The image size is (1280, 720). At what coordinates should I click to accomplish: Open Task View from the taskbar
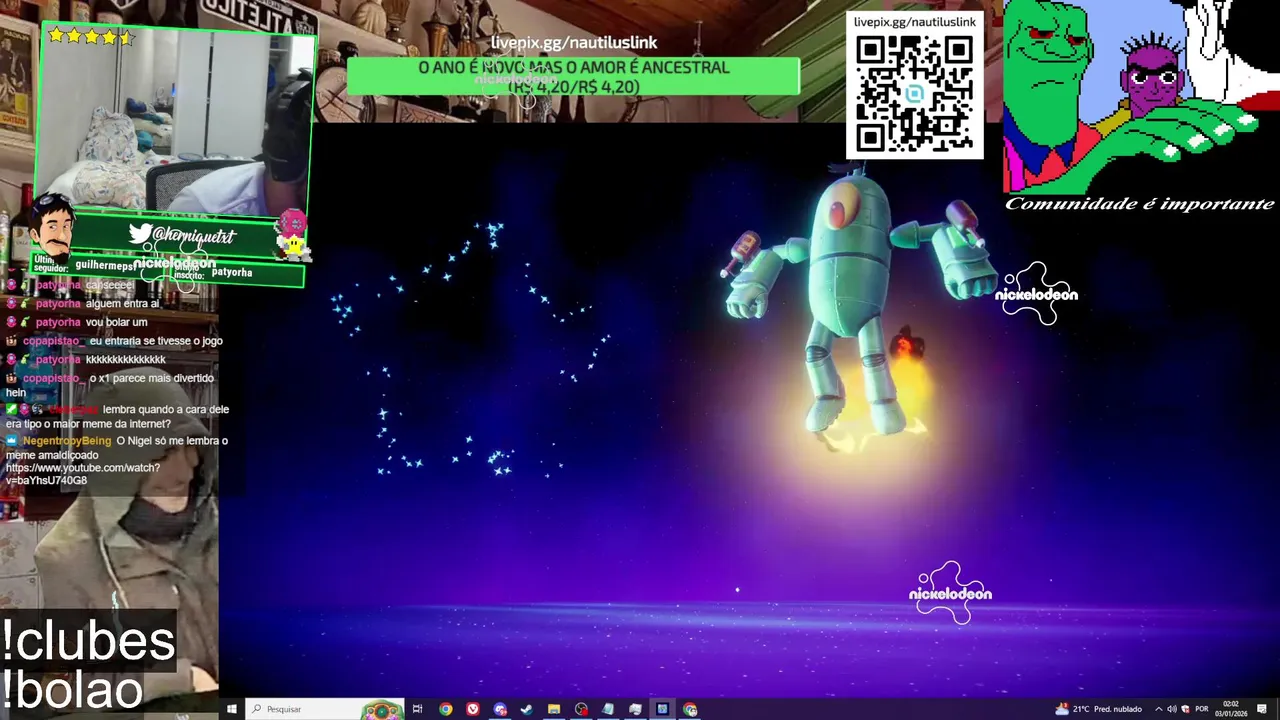click(417, 709)
